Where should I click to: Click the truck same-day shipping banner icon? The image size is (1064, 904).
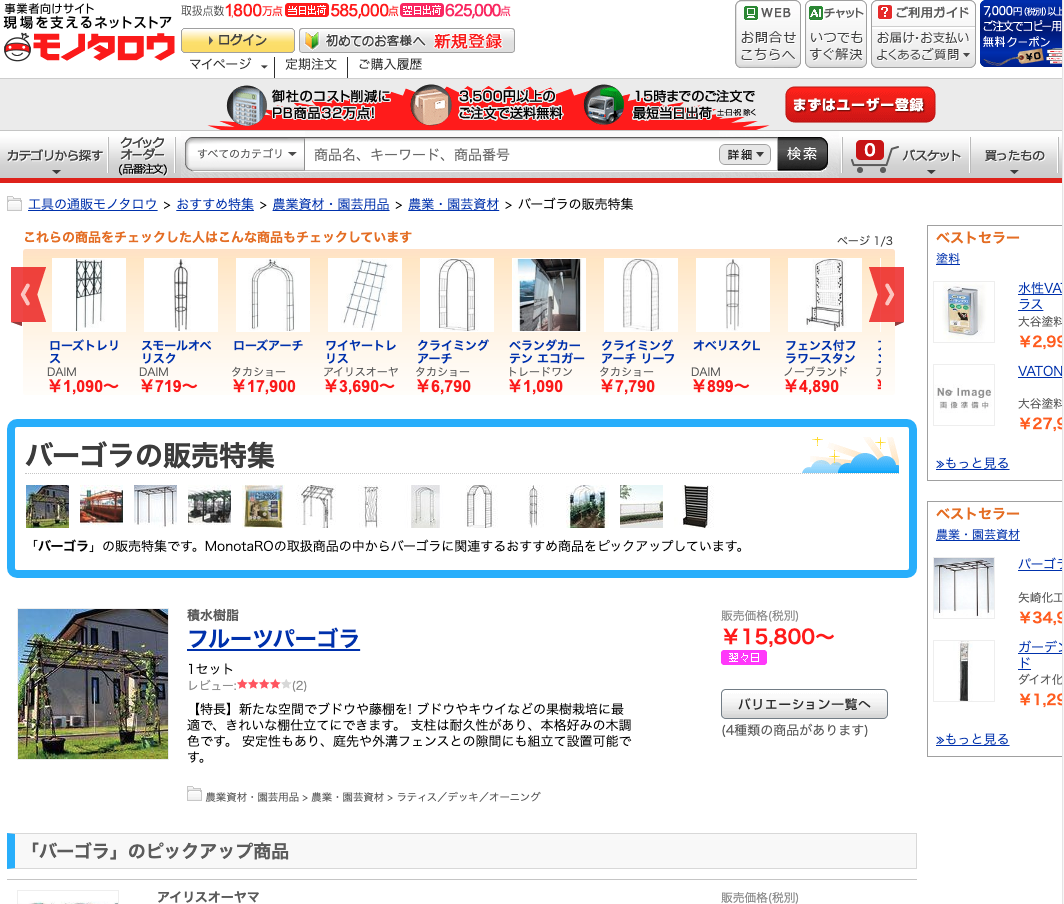click(604, 105)
